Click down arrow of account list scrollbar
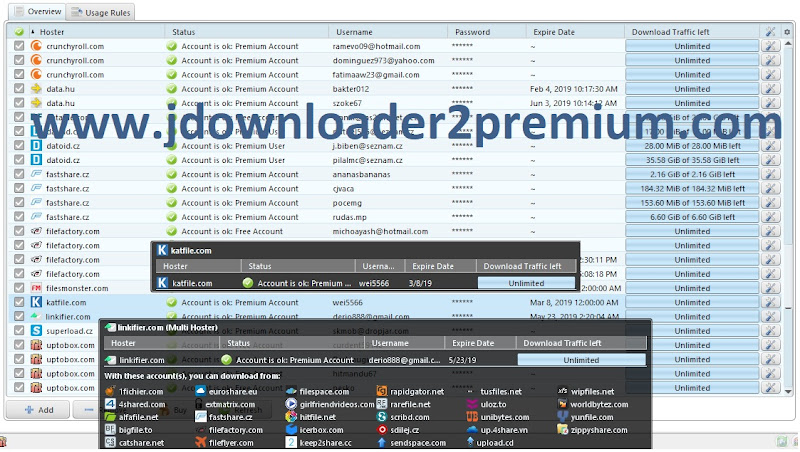The height and width of the screenshot is (452, 800). (x=788, y=391)
